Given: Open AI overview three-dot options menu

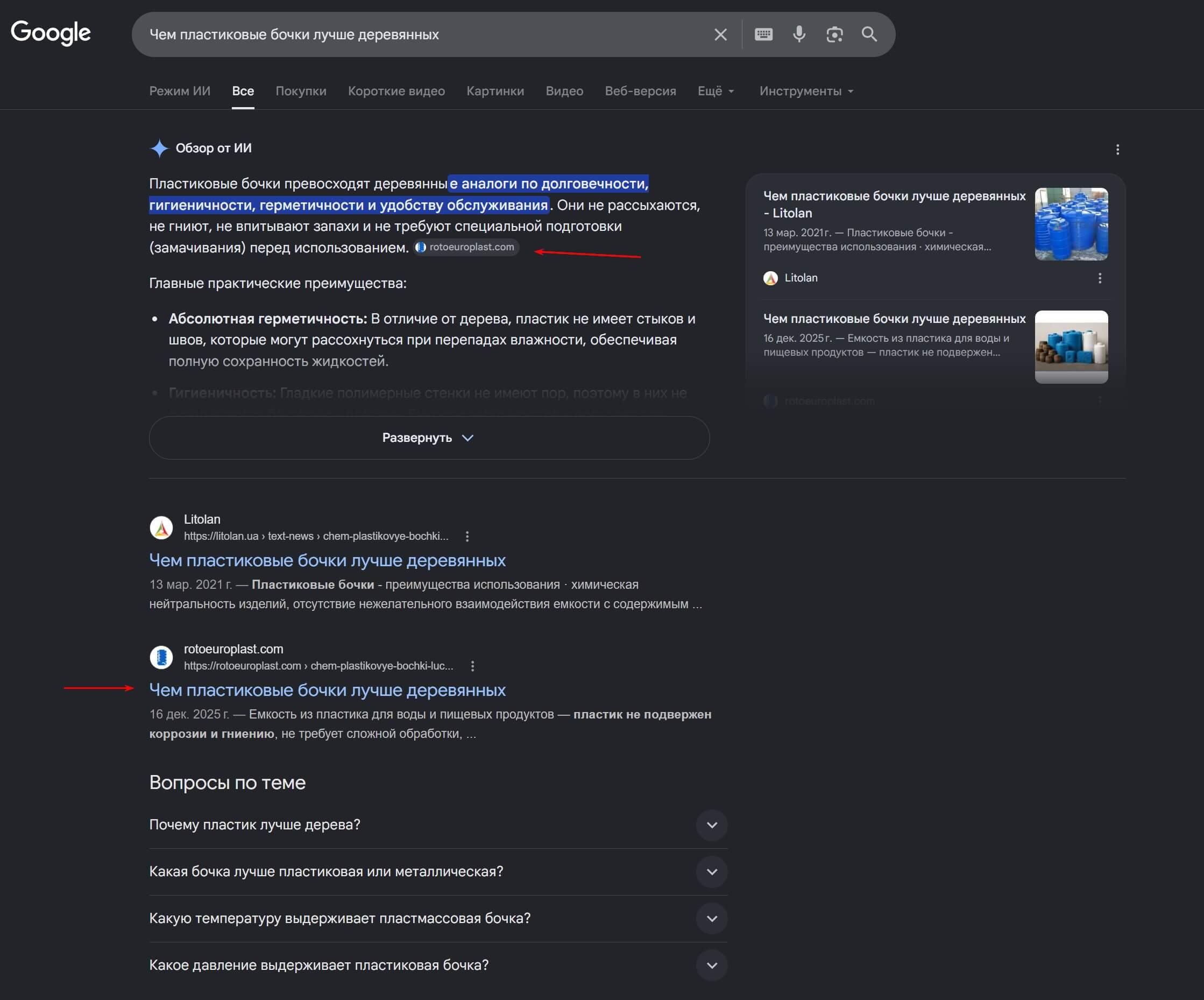Looking at the screenshot, I should coord(1117,150).
